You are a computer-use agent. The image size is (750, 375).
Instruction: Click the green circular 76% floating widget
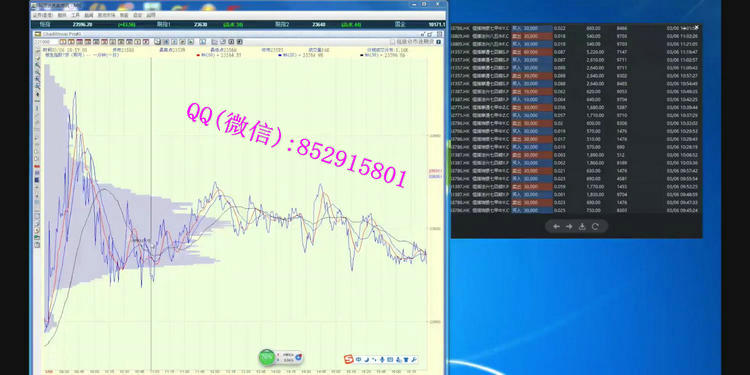tap(266, 357)
